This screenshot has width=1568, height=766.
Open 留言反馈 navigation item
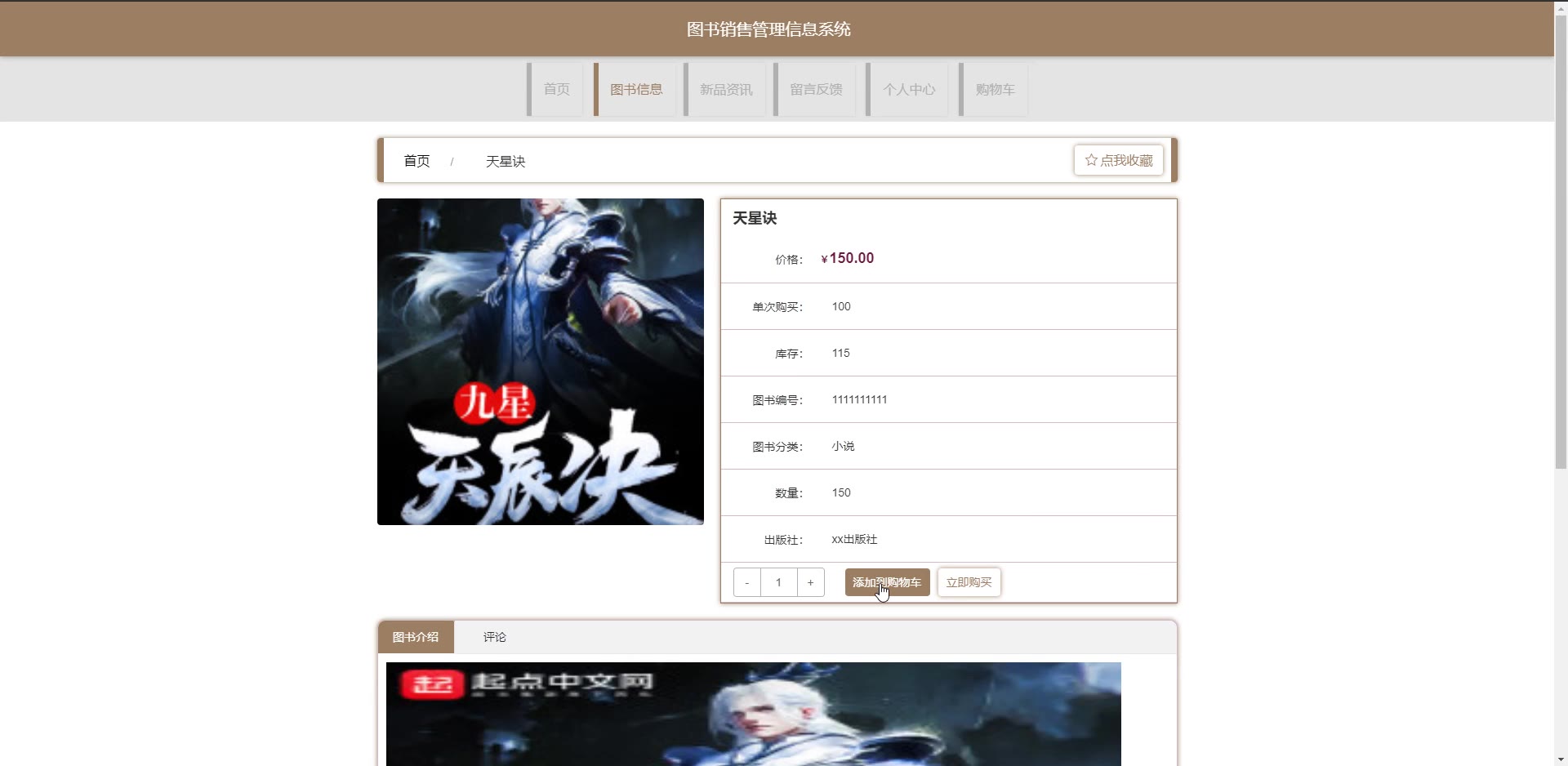(x=816, y=89)
